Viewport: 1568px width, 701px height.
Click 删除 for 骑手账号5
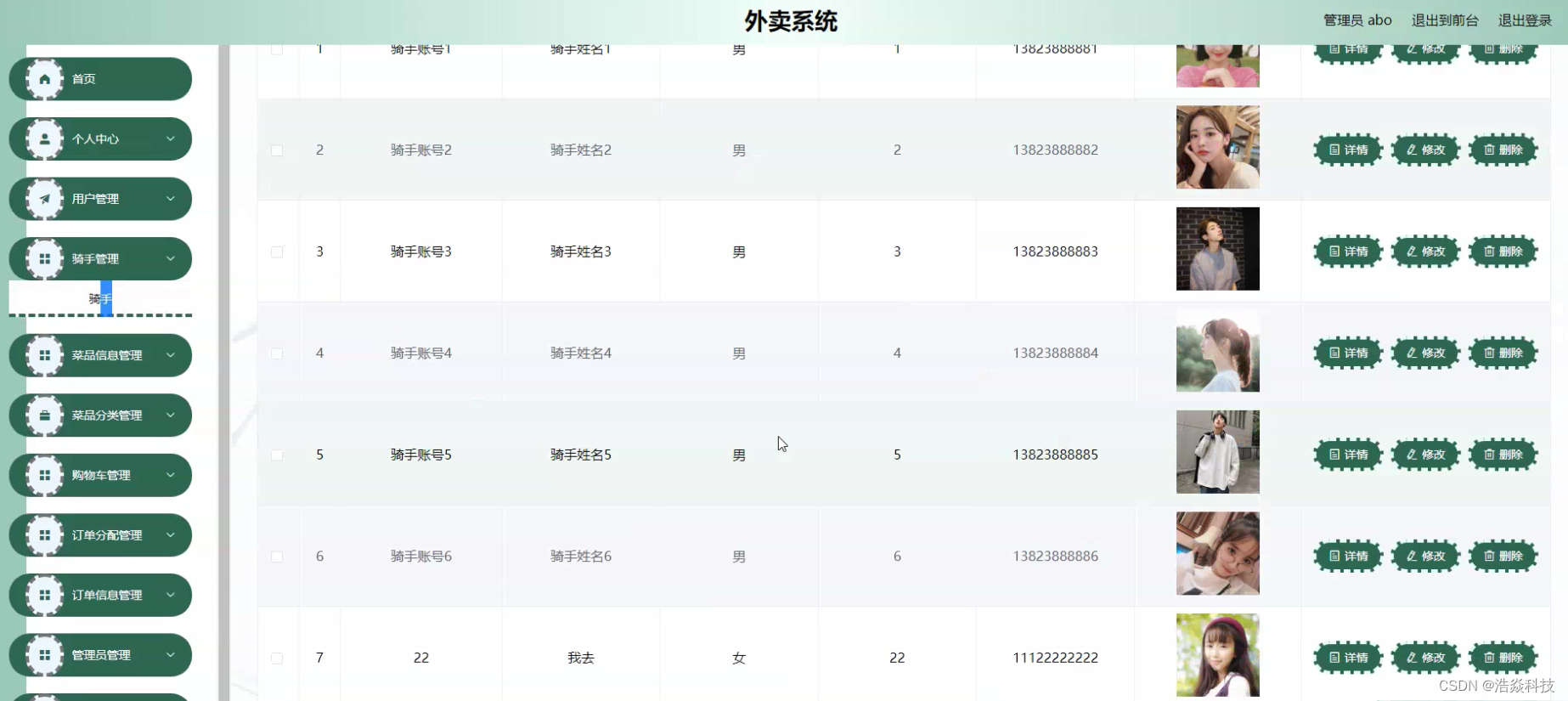coord(1503,455)
